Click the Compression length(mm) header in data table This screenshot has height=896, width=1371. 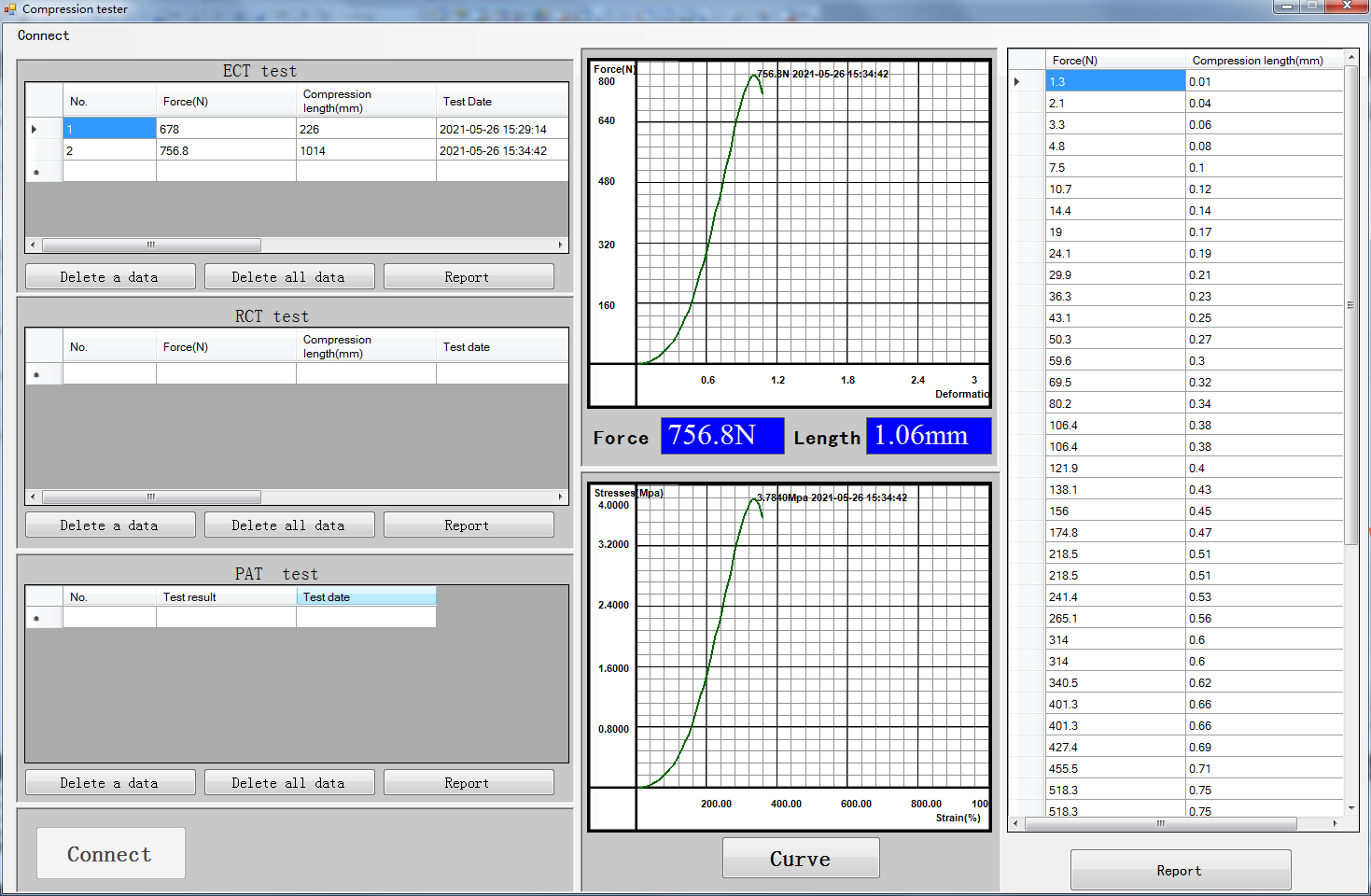pyautogui.click(x=1257, y=61)
